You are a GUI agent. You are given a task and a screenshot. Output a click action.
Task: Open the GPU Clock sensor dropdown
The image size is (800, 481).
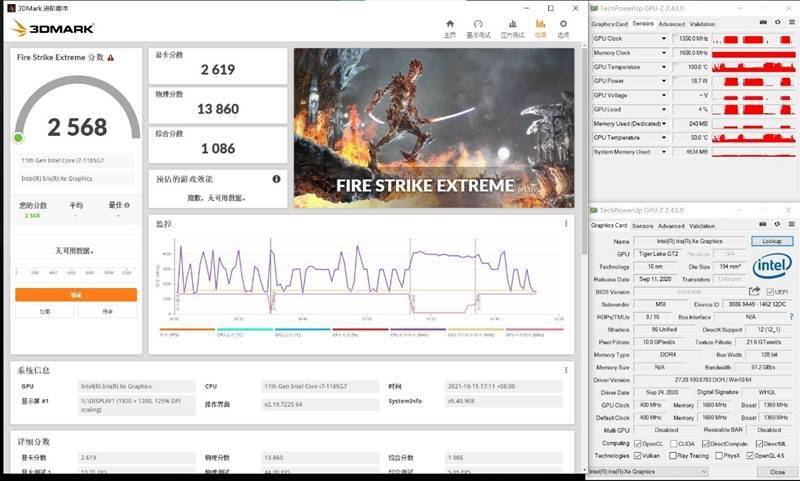coord(664,39)
